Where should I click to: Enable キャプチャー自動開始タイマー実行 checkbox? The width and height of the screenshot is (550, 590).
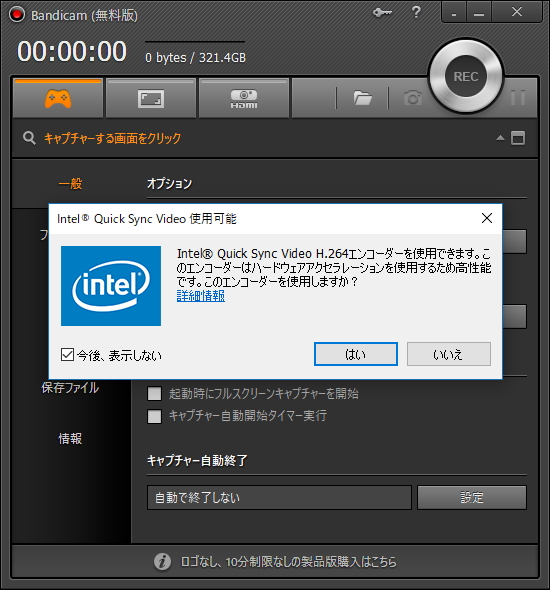154,416
